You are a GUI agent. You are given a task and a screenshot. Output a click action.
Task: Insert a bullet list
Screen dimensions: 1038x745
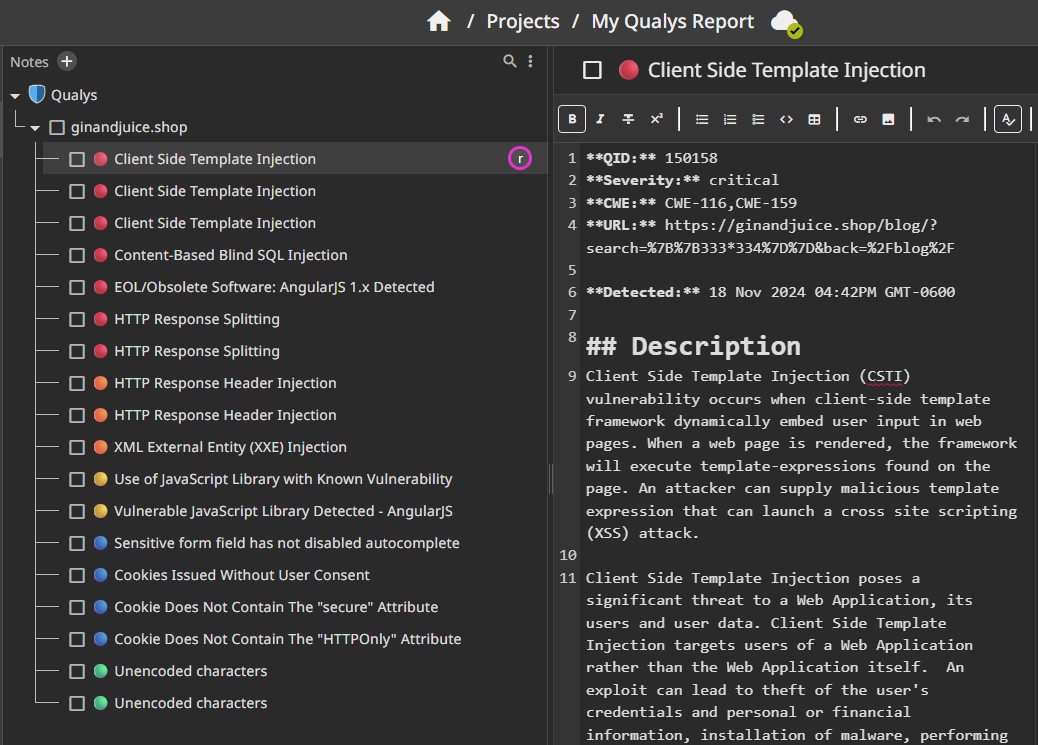click(x=702, y=119)
